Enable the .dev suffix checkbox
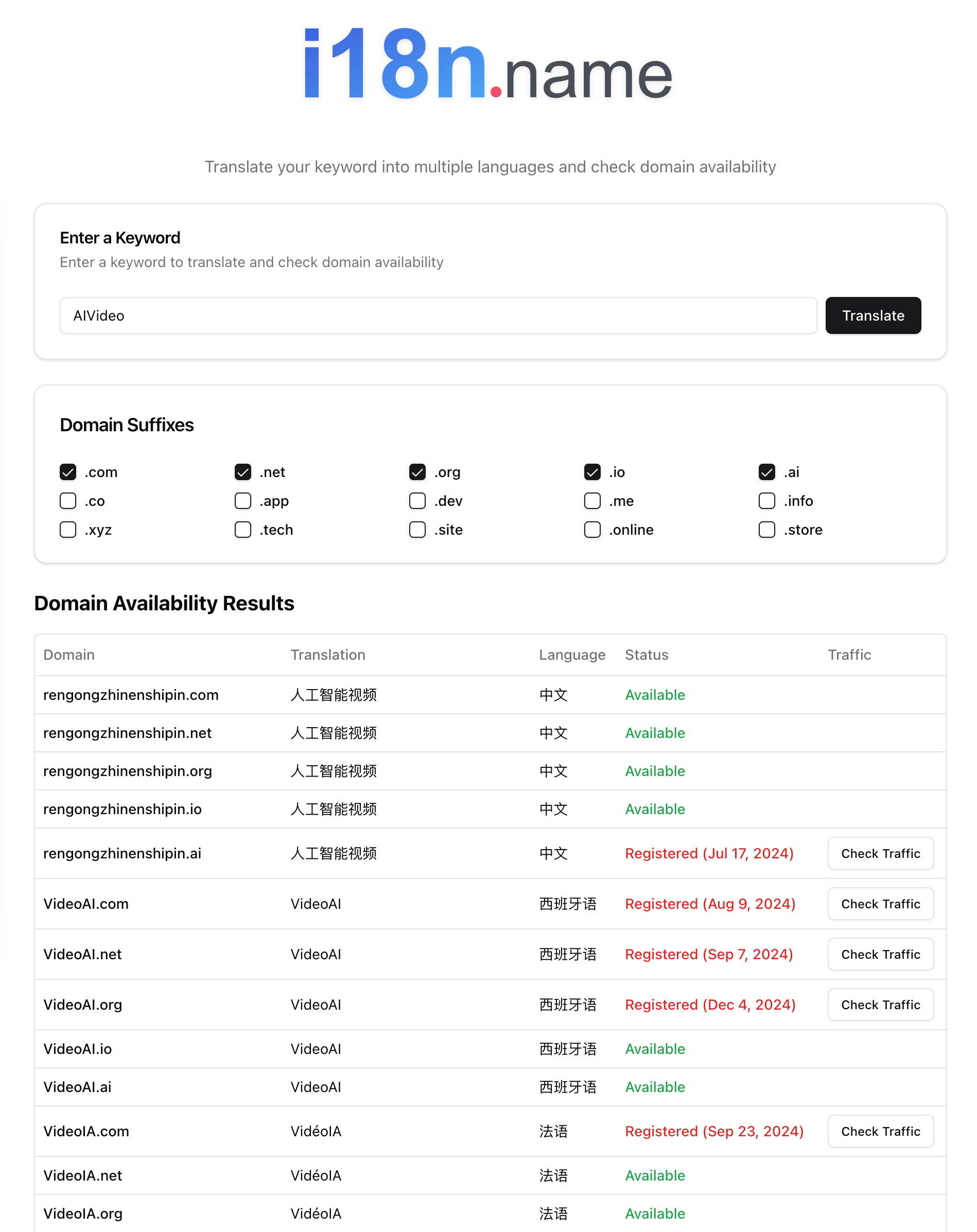The image size is (977, 1232). pos(417,501)
